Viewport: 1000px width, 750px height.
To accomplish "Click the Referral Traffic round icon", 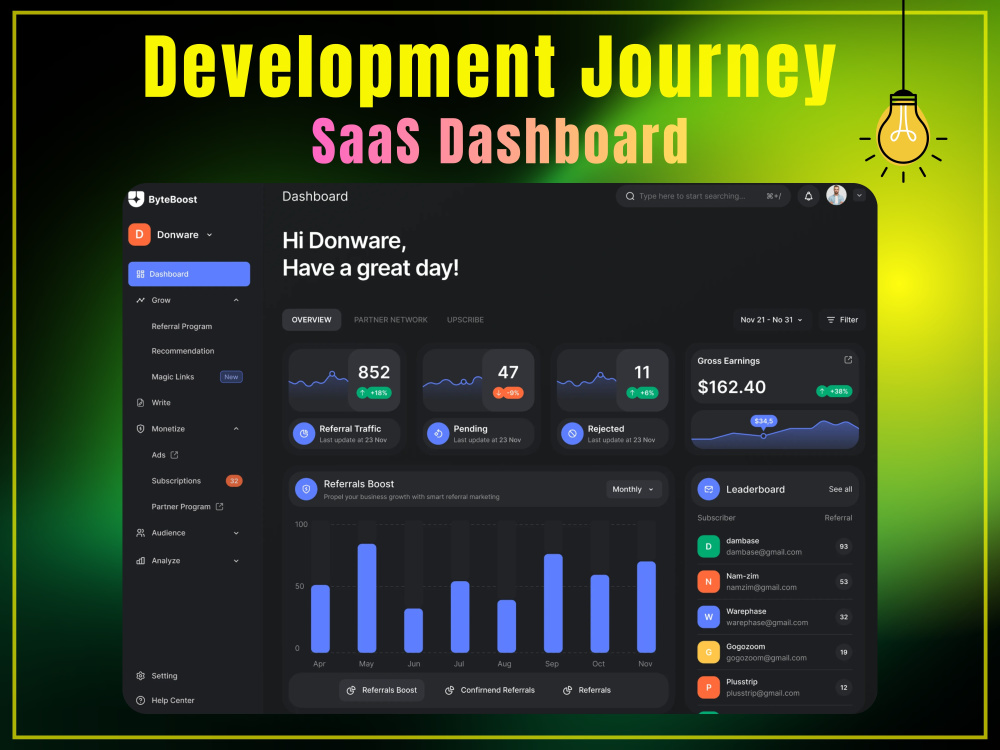I will coord(304,434).
